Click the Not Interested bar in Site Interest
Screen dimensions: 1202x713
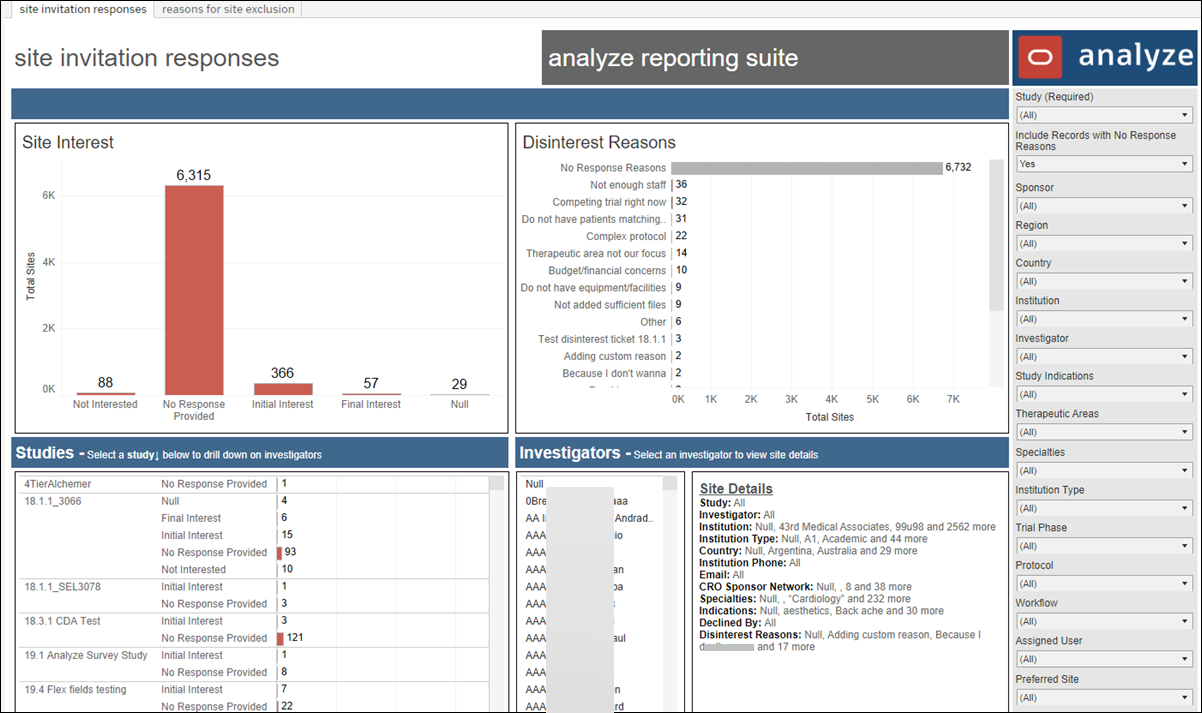(x=106, y=393)
